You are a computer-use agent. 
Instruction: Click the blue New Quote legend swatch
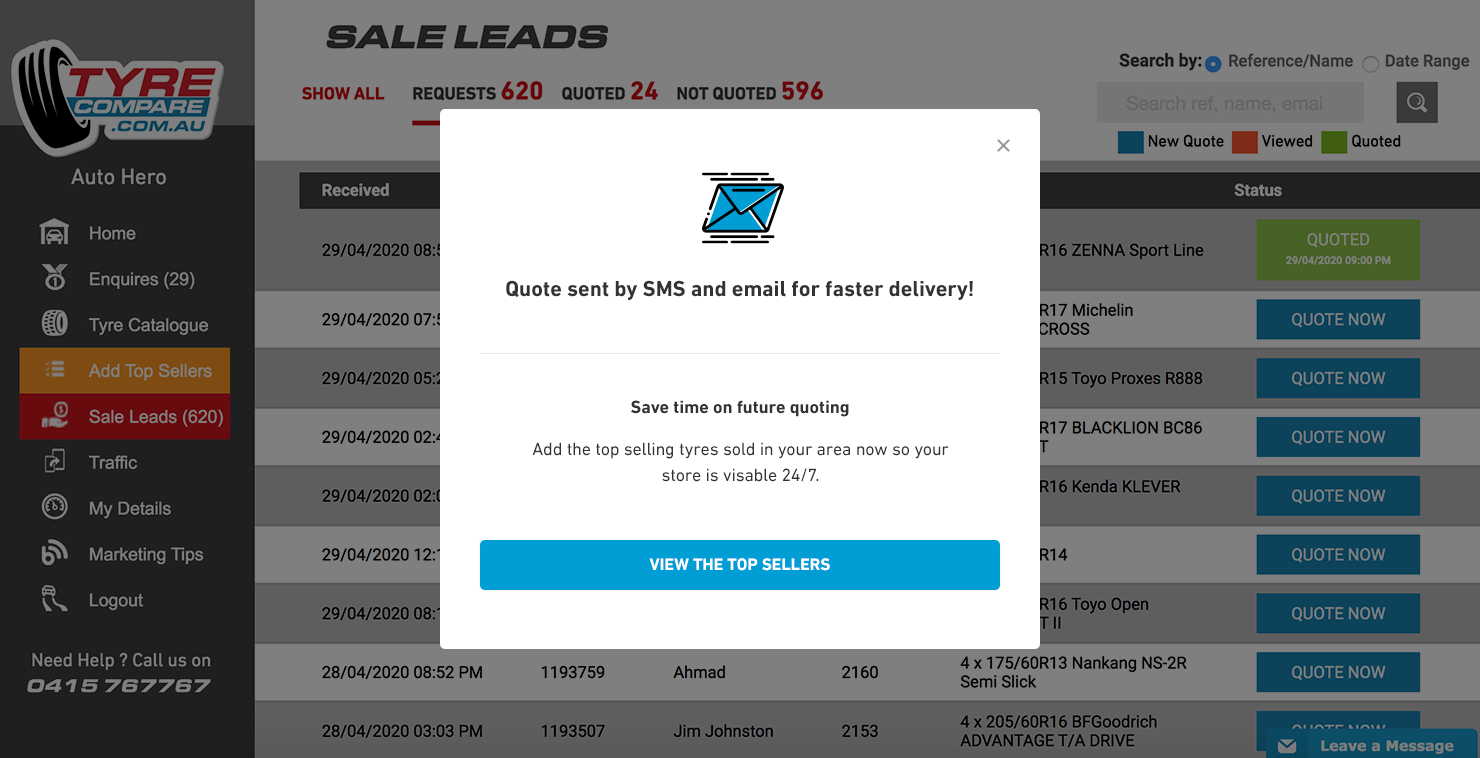pyautogui.click(x=1130, y=142)
